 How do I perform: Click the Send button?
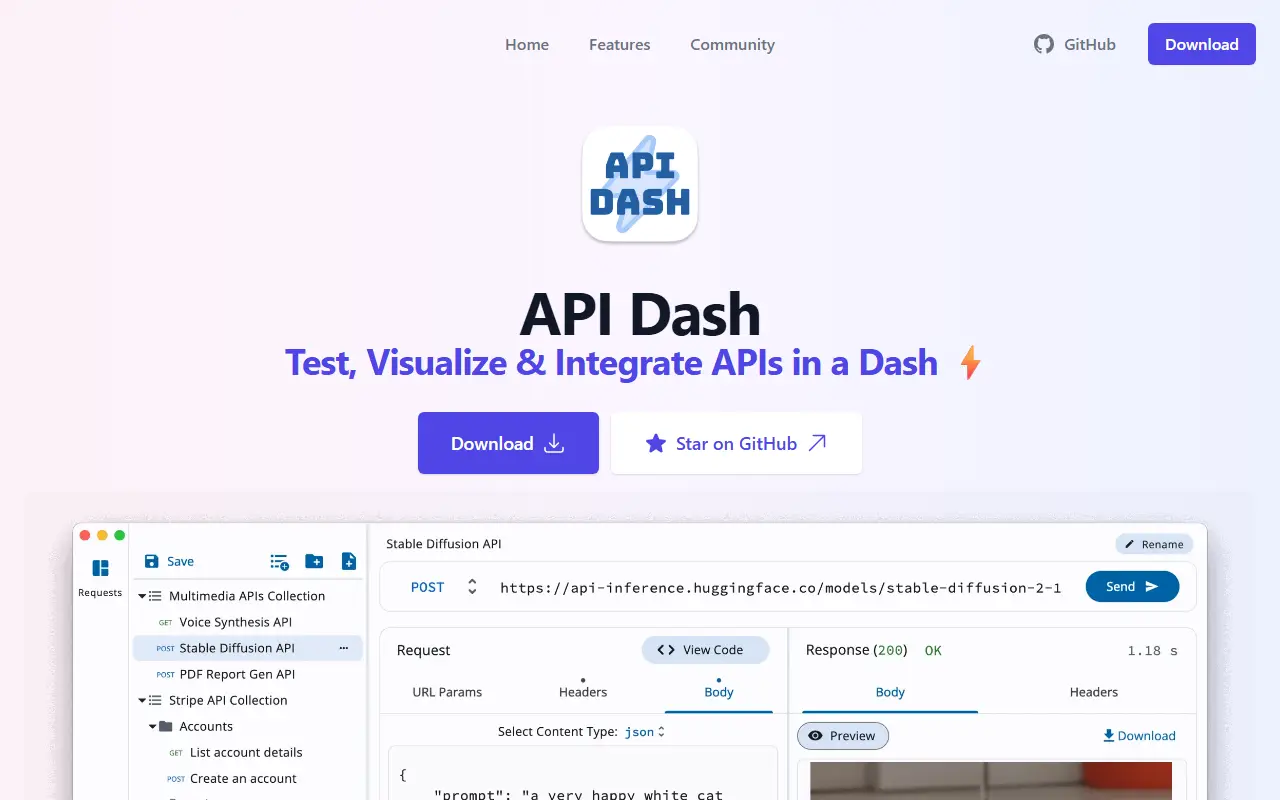1132,586
